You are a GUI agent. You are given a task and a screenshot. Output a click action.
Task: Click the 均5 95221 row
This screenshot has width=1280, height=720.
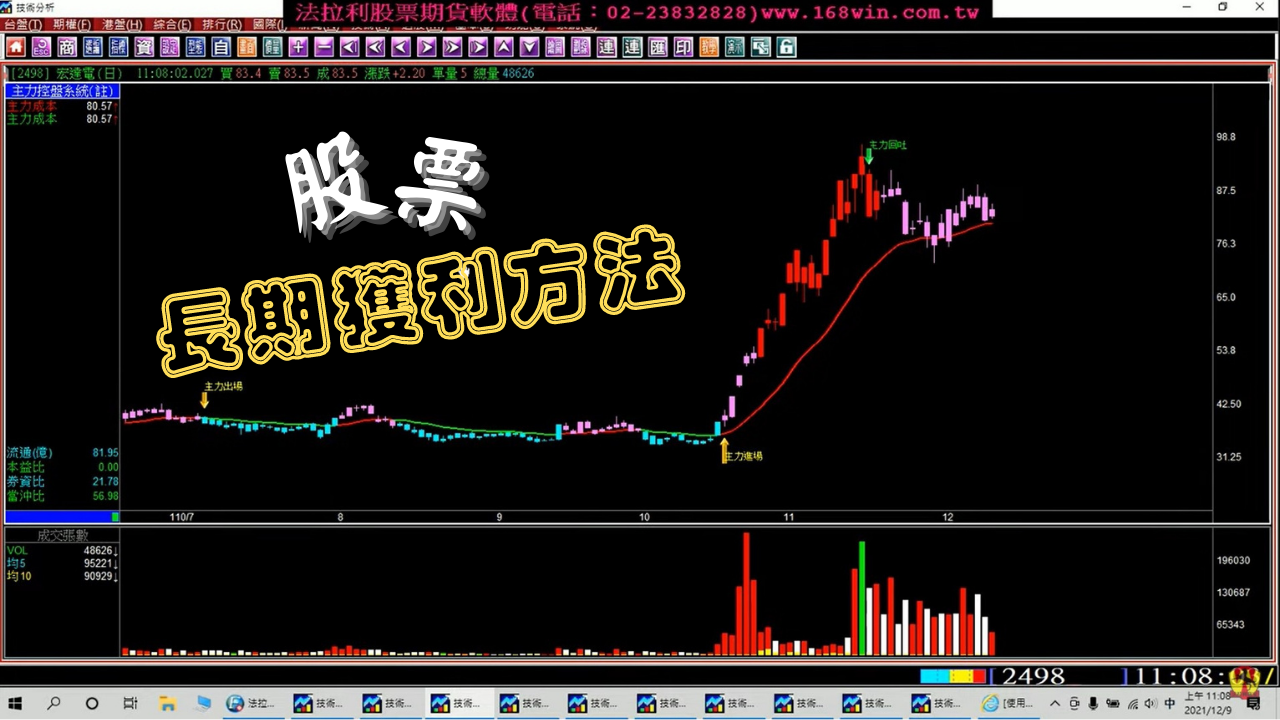[62, 563]
